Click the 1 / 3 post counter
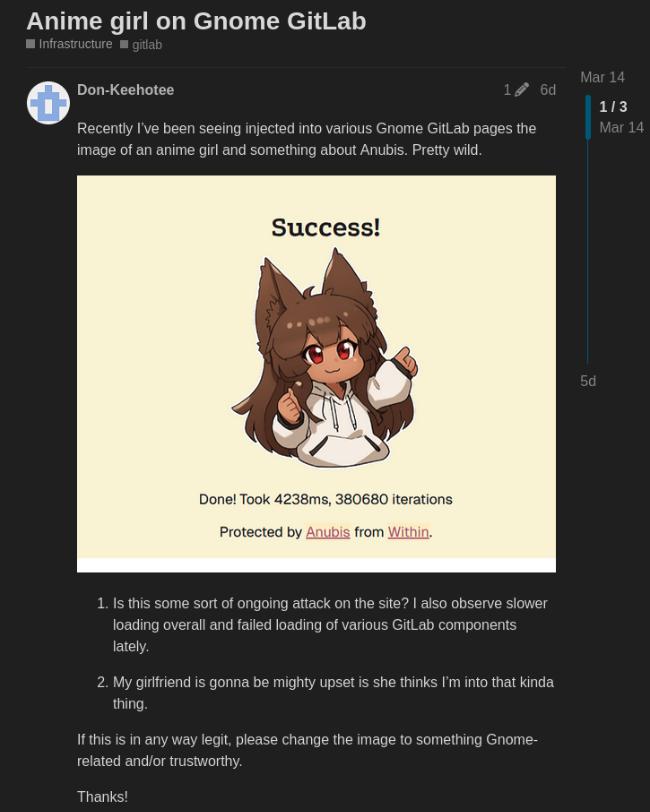Viewport: 650px width, 812px height. tap(613, 107)
